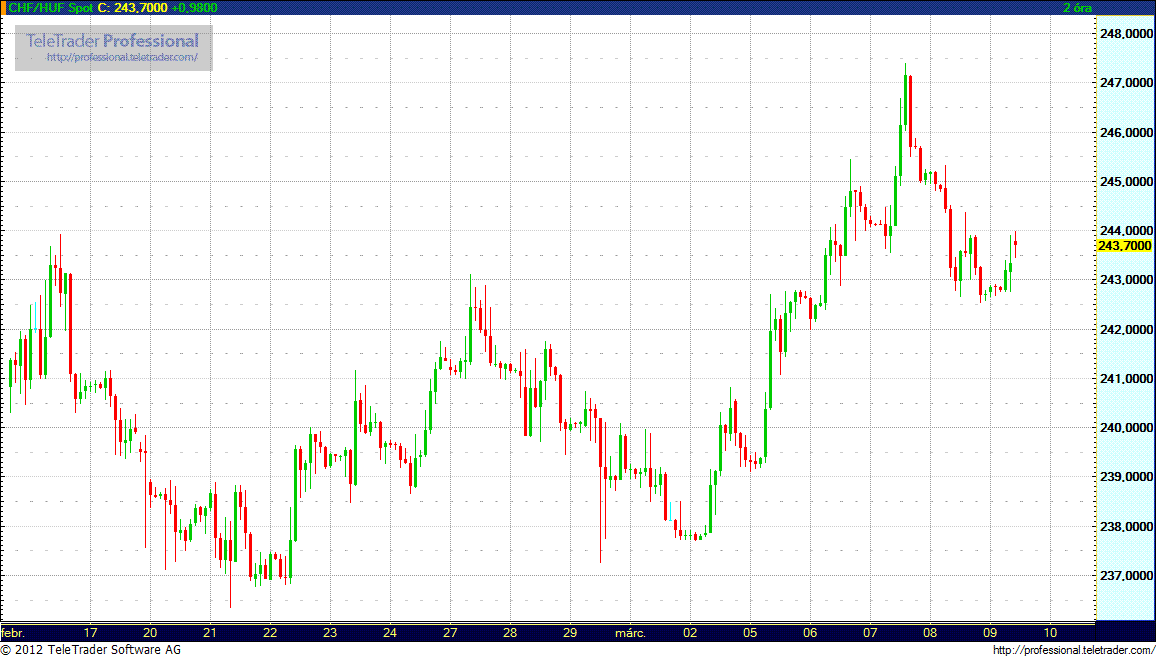
Task: Click the 'febr.' month label on time axis
Action: [x=14, y=633]
